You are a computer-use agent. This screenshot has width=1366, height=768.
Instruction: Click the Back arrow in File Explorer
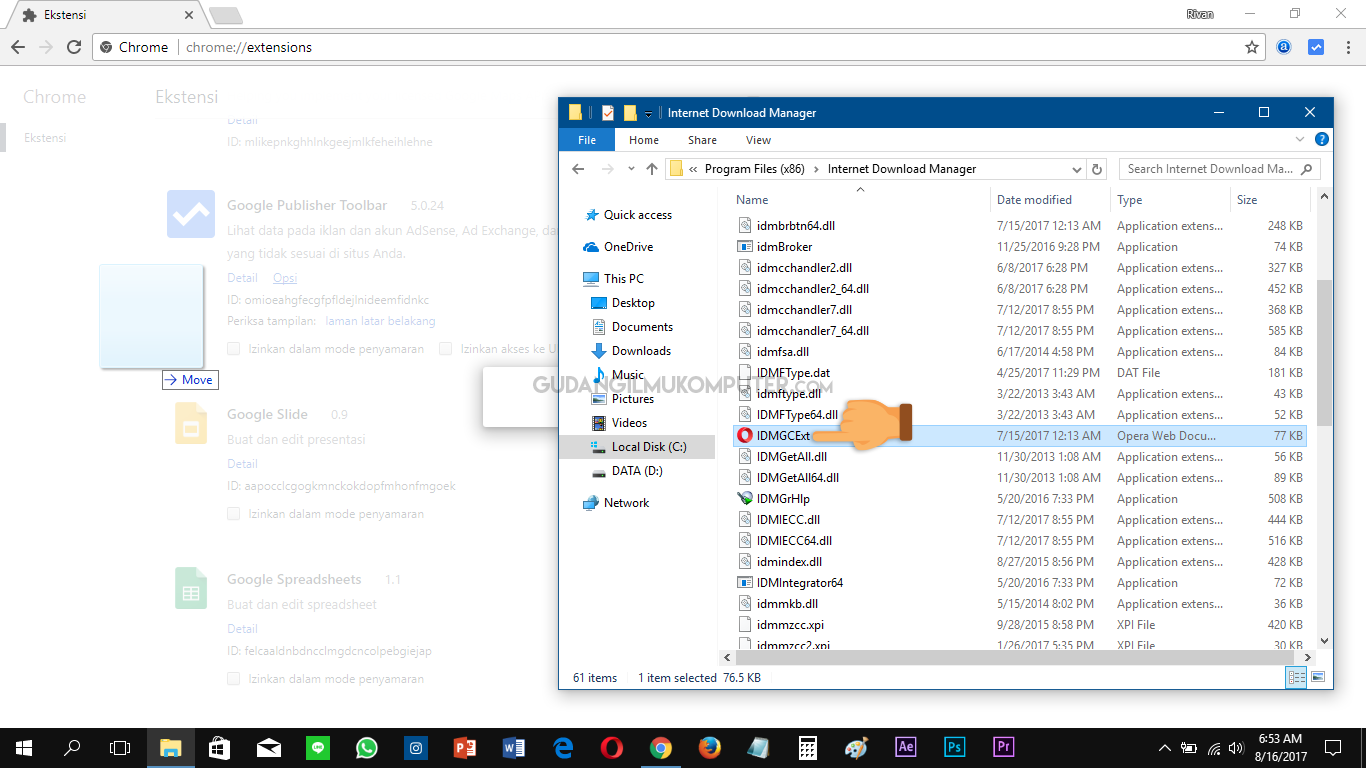(x=578, y=169)
